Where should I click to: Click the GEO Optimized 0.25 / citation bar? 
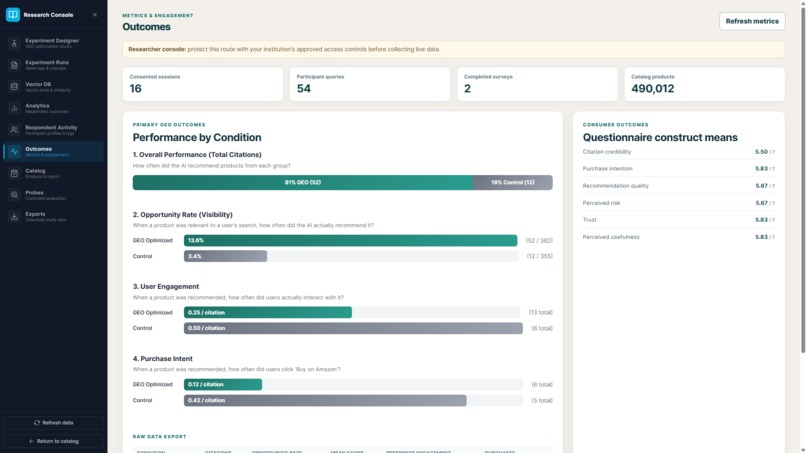(268, 312)
